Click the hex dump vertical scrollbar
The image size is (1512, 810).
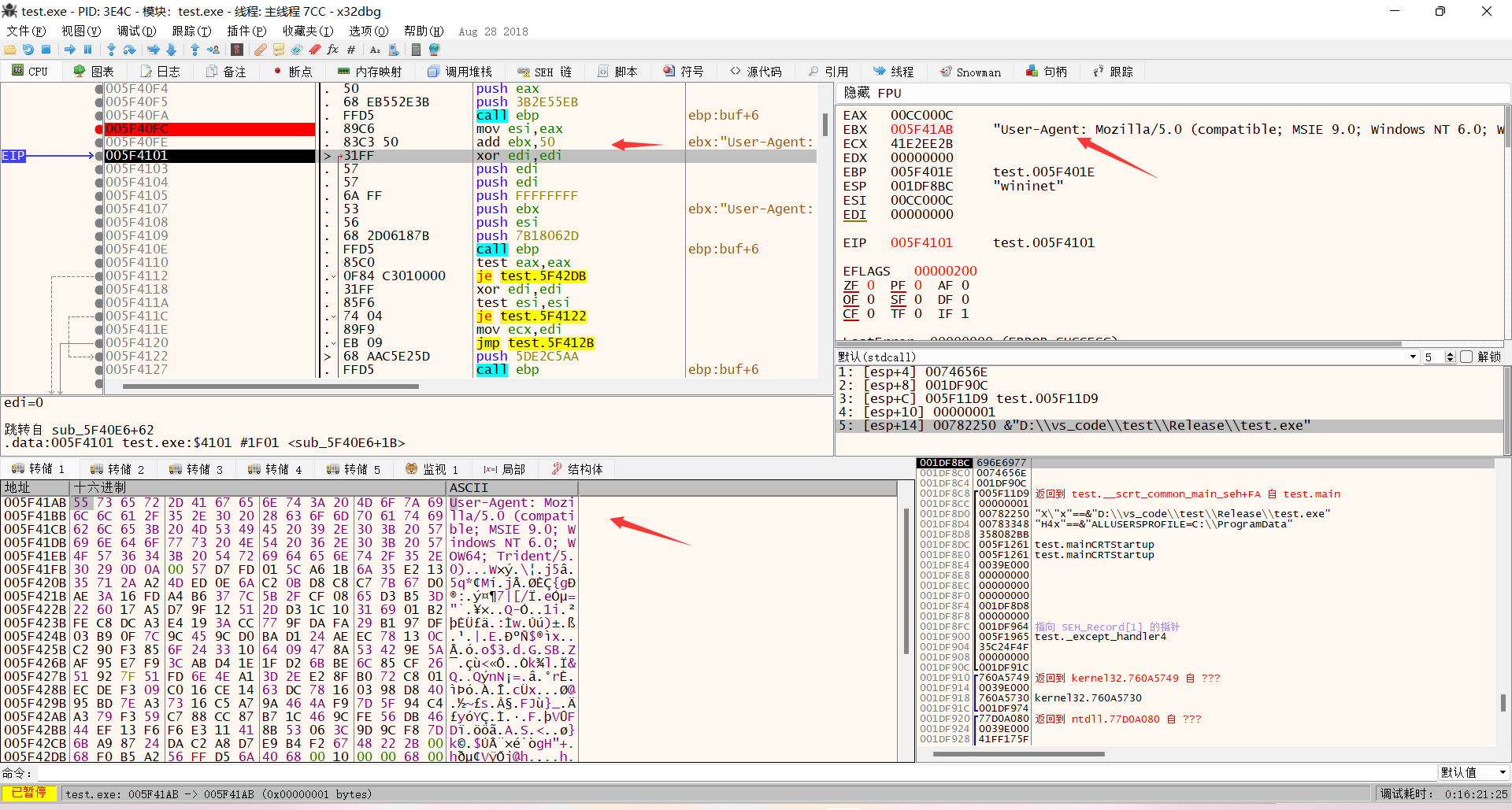click(906, 622)
